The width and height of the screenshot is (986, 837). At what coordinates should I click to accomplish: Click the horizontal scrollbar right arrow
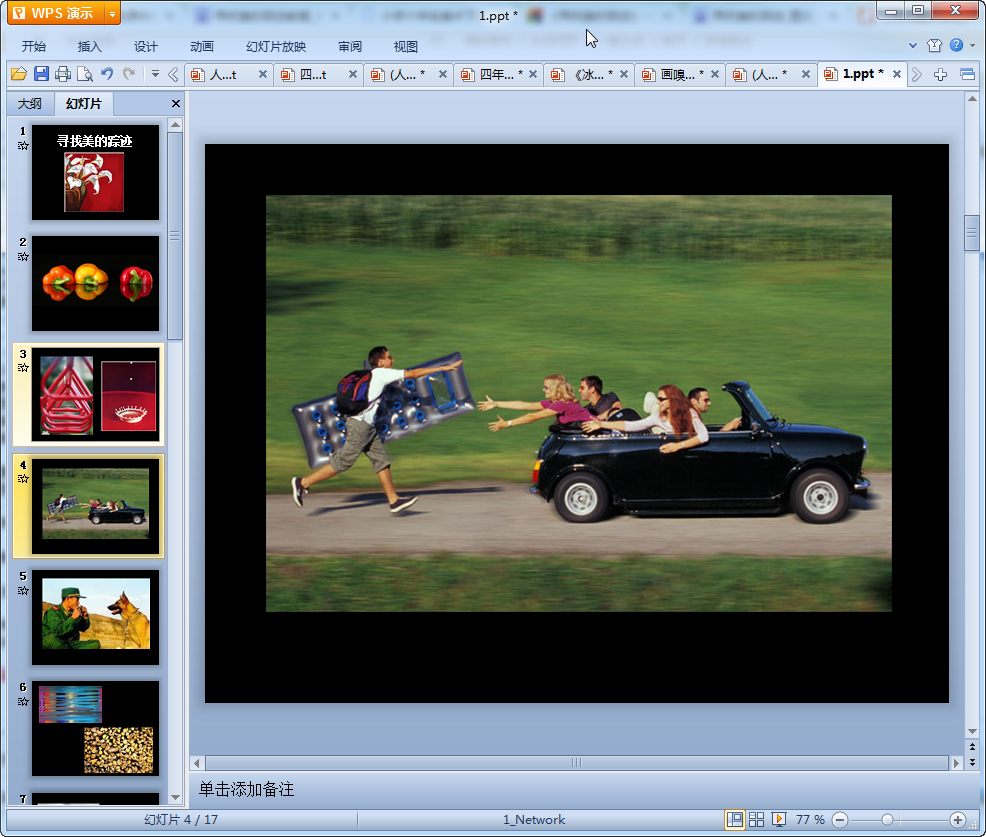[x=956, y=763]
